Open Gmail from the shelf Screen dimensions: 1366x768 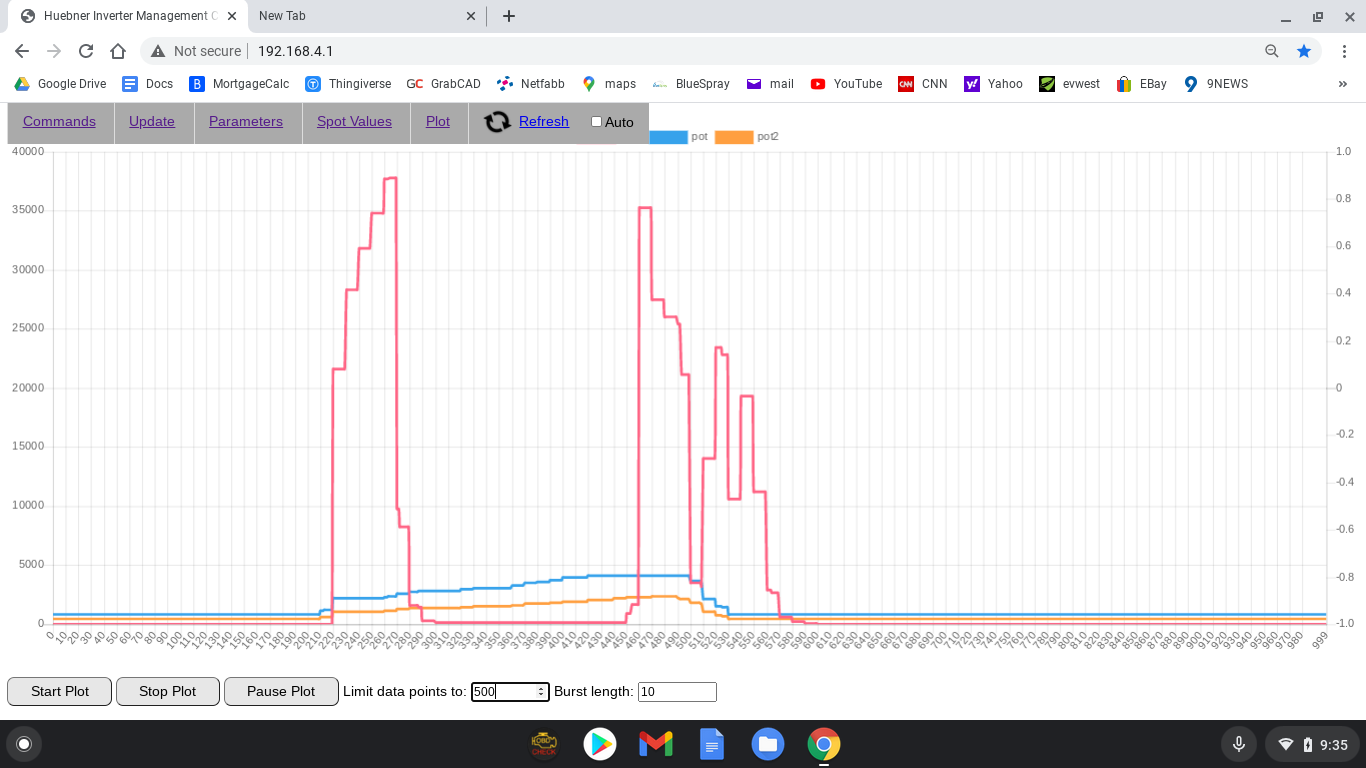tap(655, 744)
